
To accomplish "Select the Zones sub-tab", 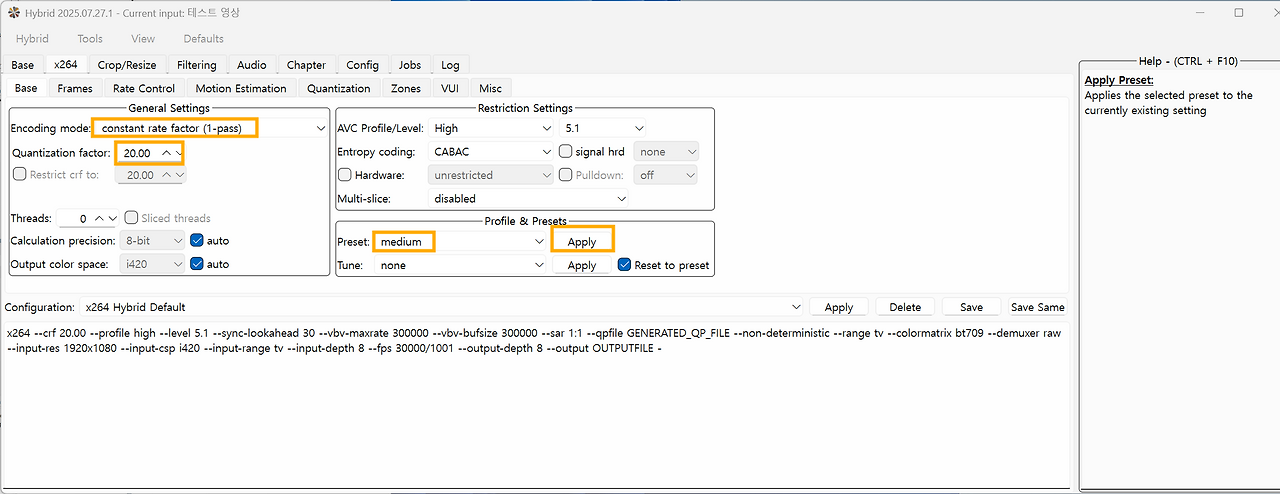I will (x=406, y=88).
